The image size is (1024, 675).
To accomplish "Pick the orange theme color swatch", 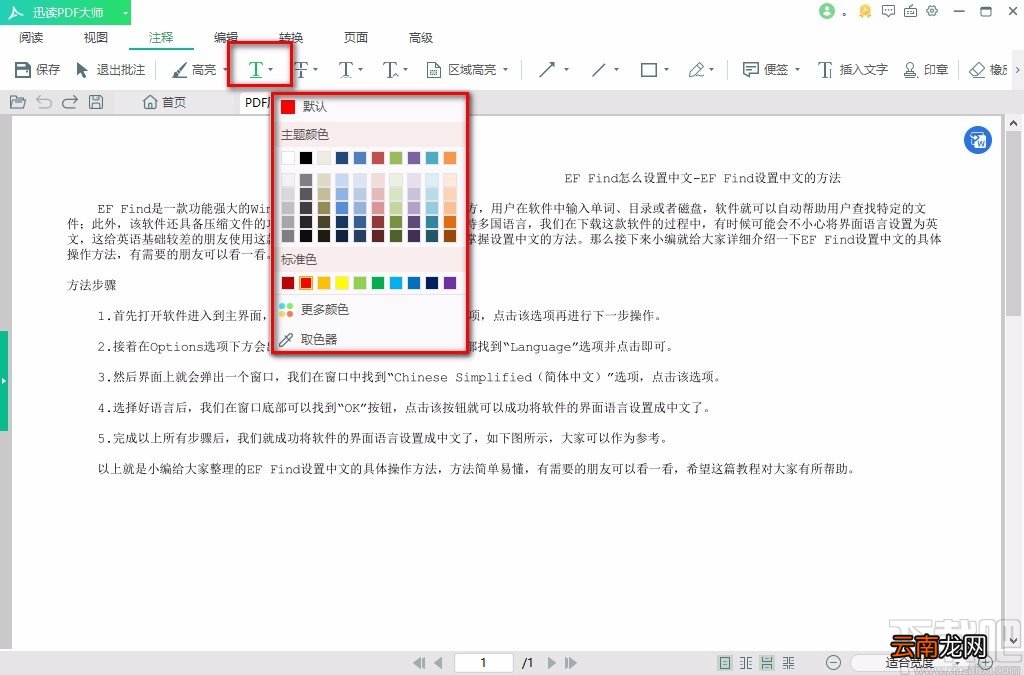I will click(x=450, y=157).
